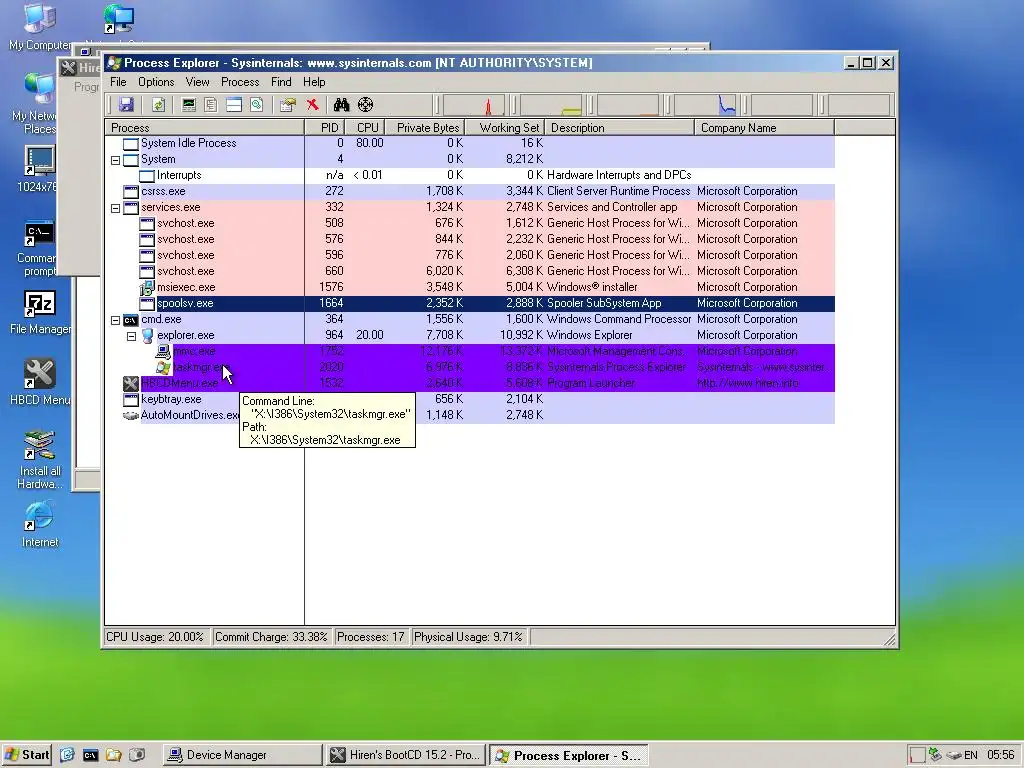Screen dimensions: 1024x768
Task: Click the Internet Explorer quick launch icon
Action: (67, 755)
